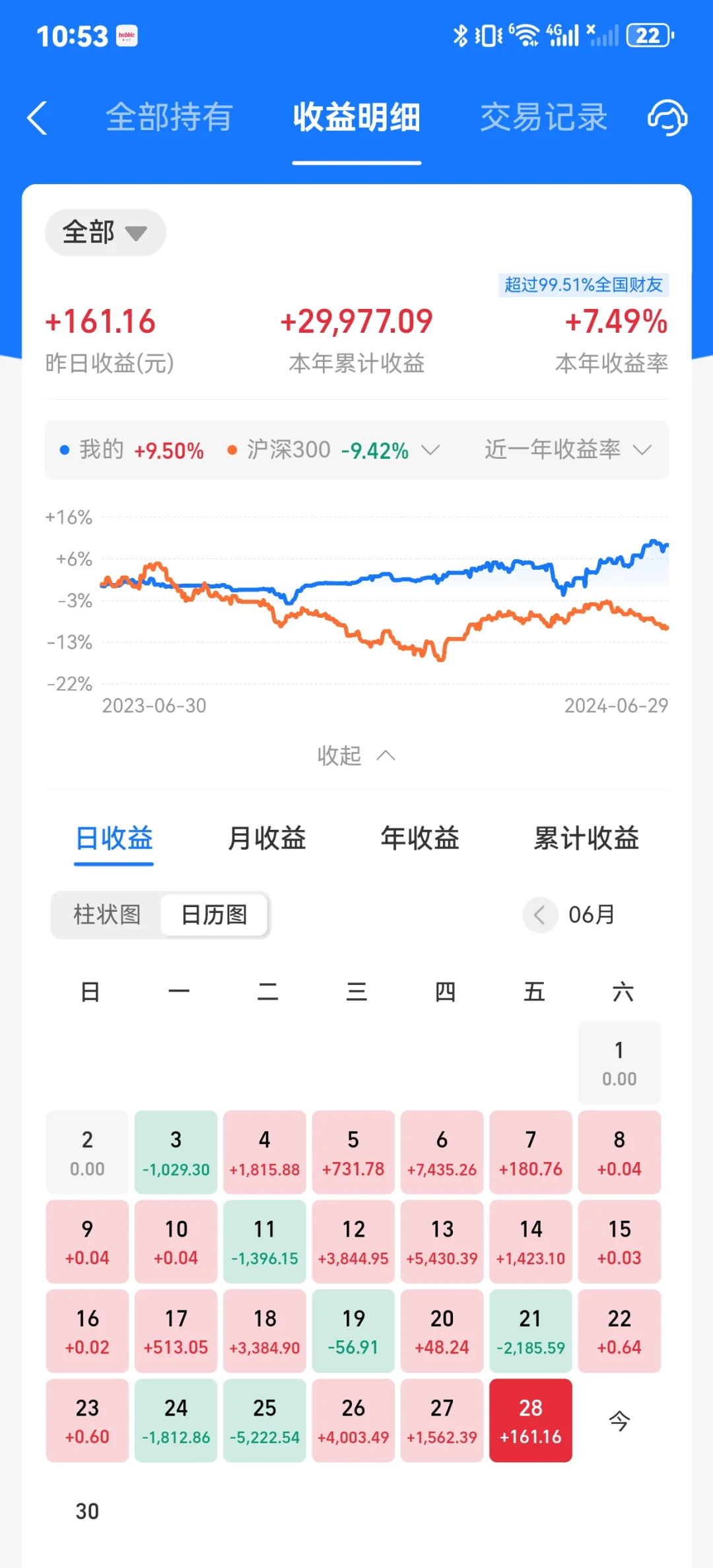Tap the 今 today marker

click(x=619, y=1420)
